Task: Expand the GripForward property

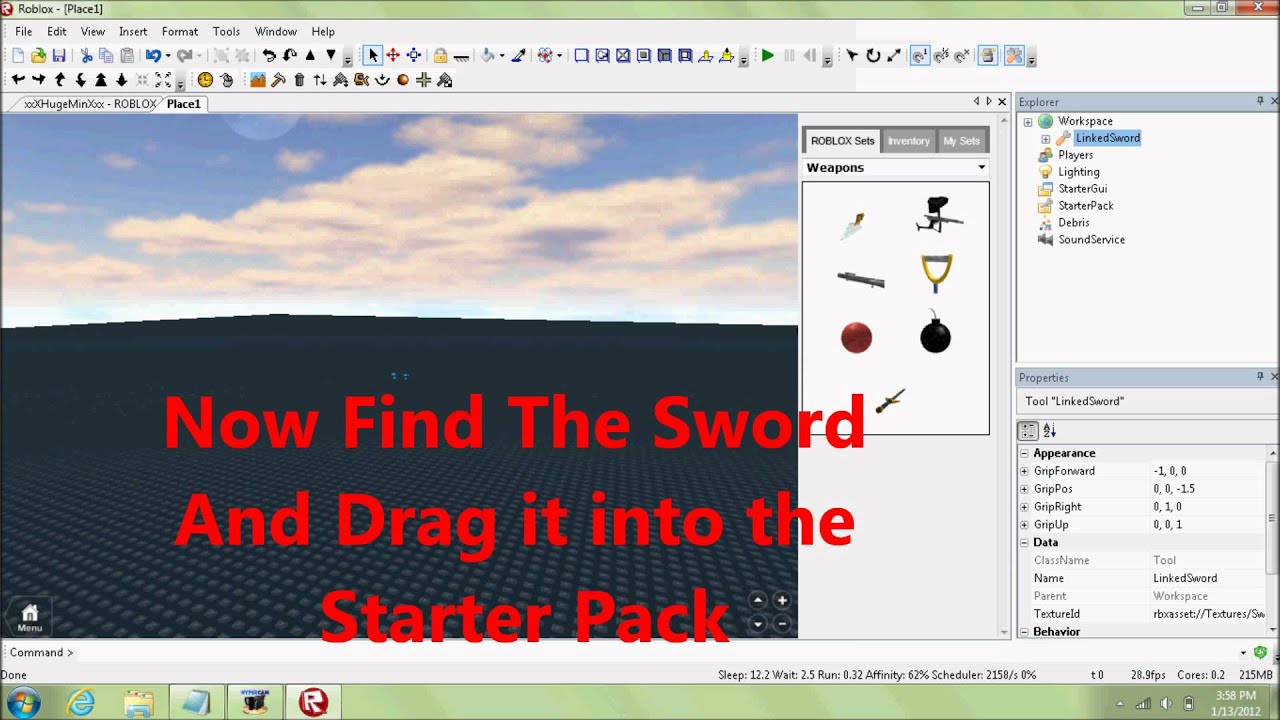Action: 1024,471
